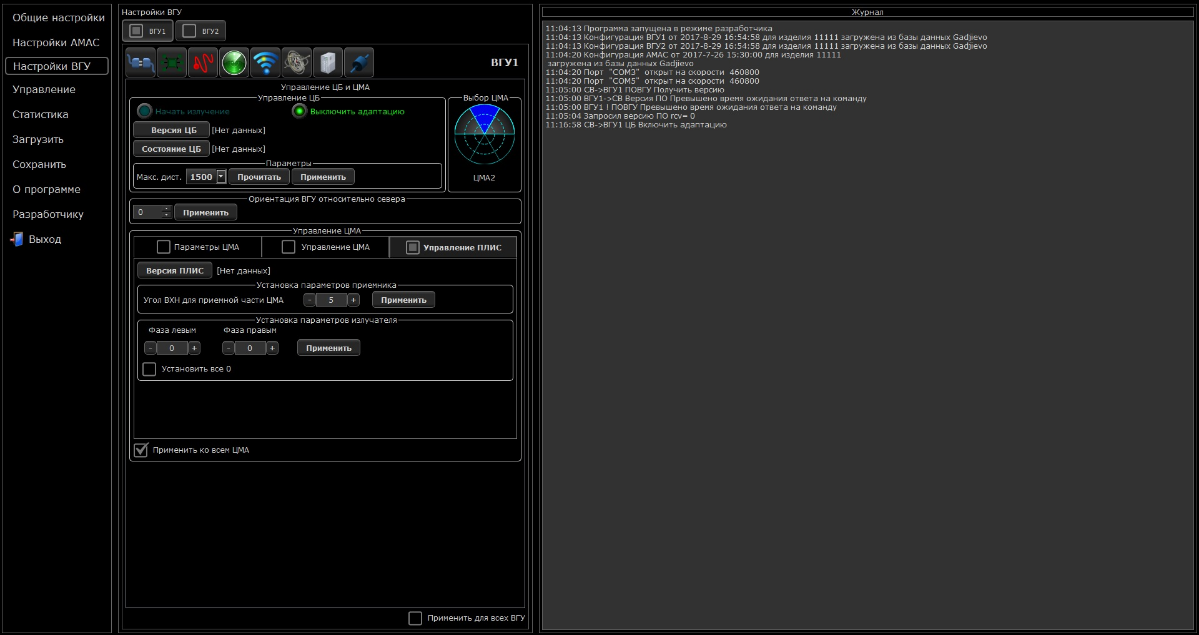The width and height of the screenshot is (1199, 635).
Task: Click the 'Прочитать' button
Action: tap(259, 177)
